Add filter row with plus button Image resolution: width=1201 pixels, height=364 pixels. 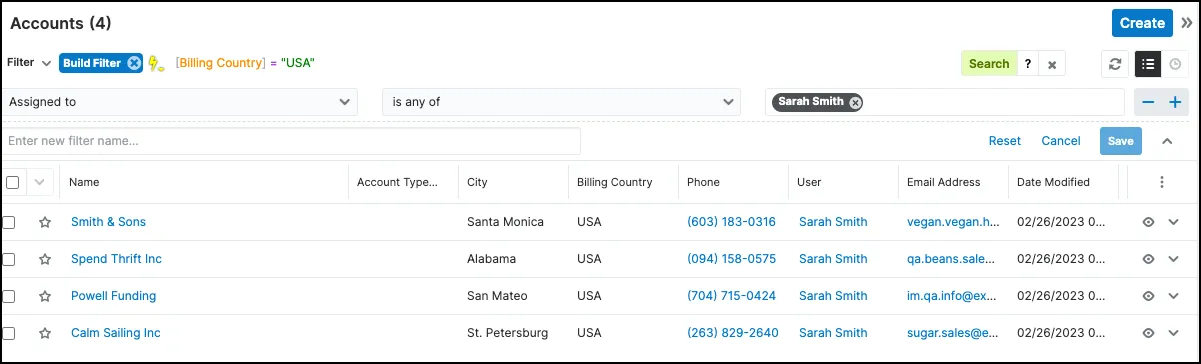click(1174, 102)
